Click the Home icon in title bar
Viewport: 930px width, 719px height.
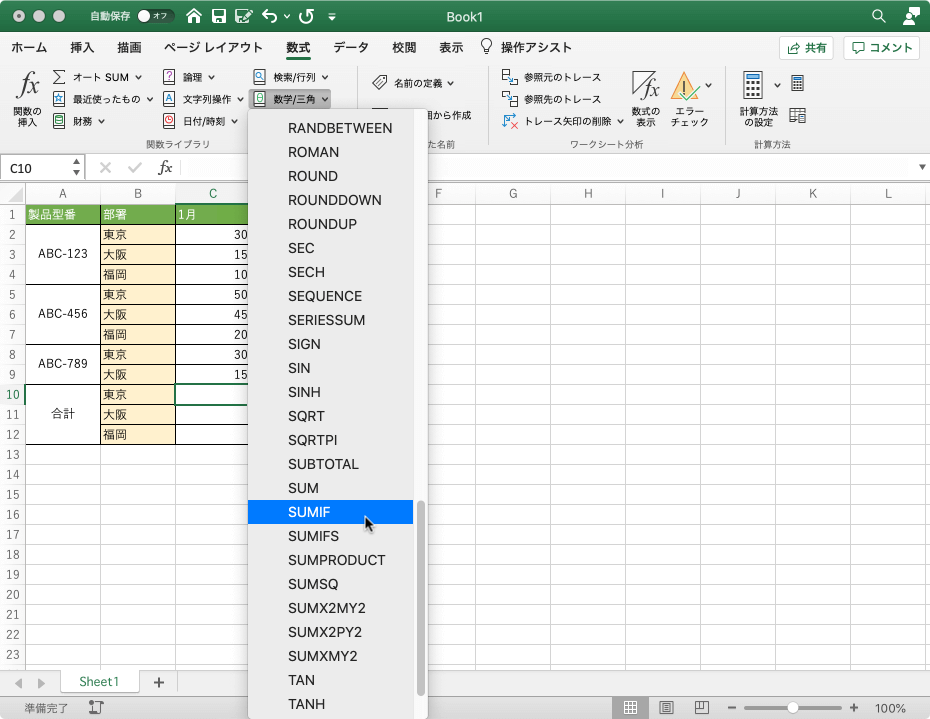[x=193, y=16]
